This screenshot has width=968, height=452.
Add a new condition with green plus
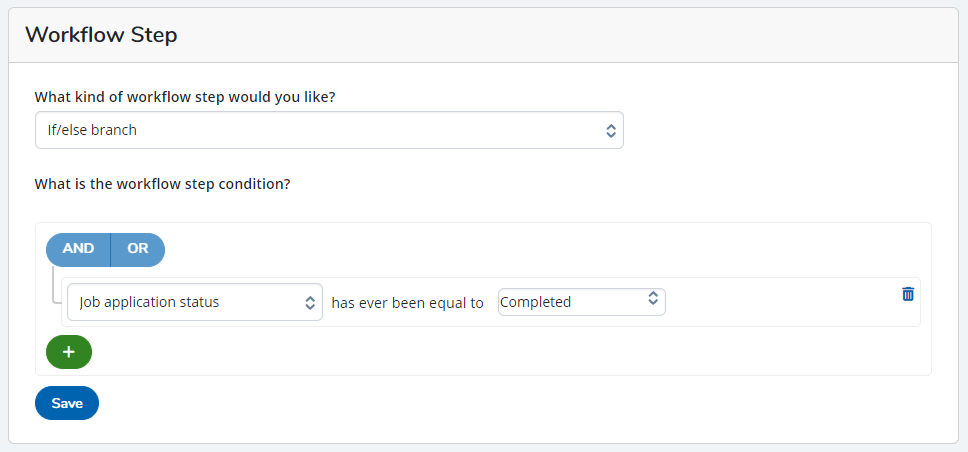(x=69, y=352)
